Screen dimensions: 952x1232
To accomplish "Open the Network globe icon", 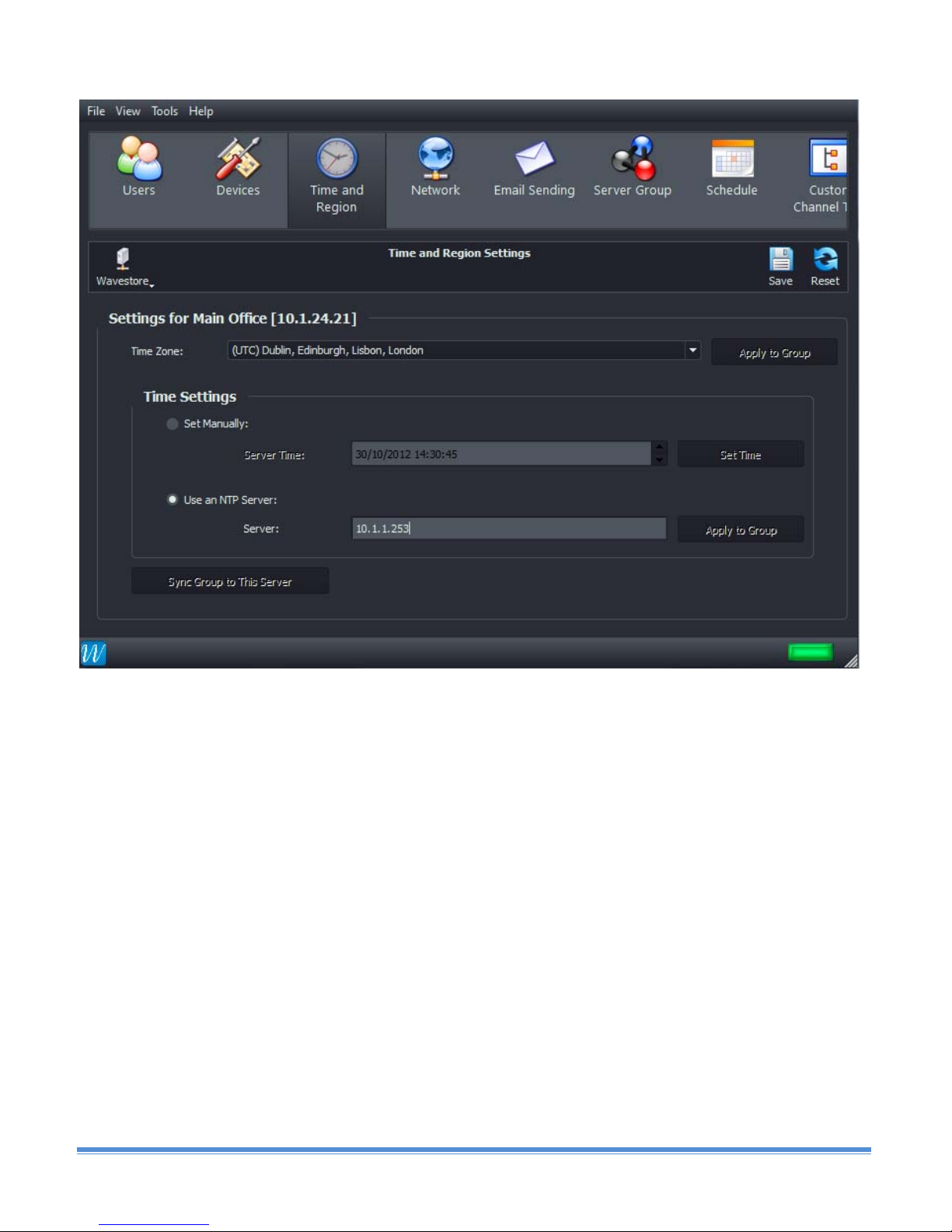I will tap(435, 159).
